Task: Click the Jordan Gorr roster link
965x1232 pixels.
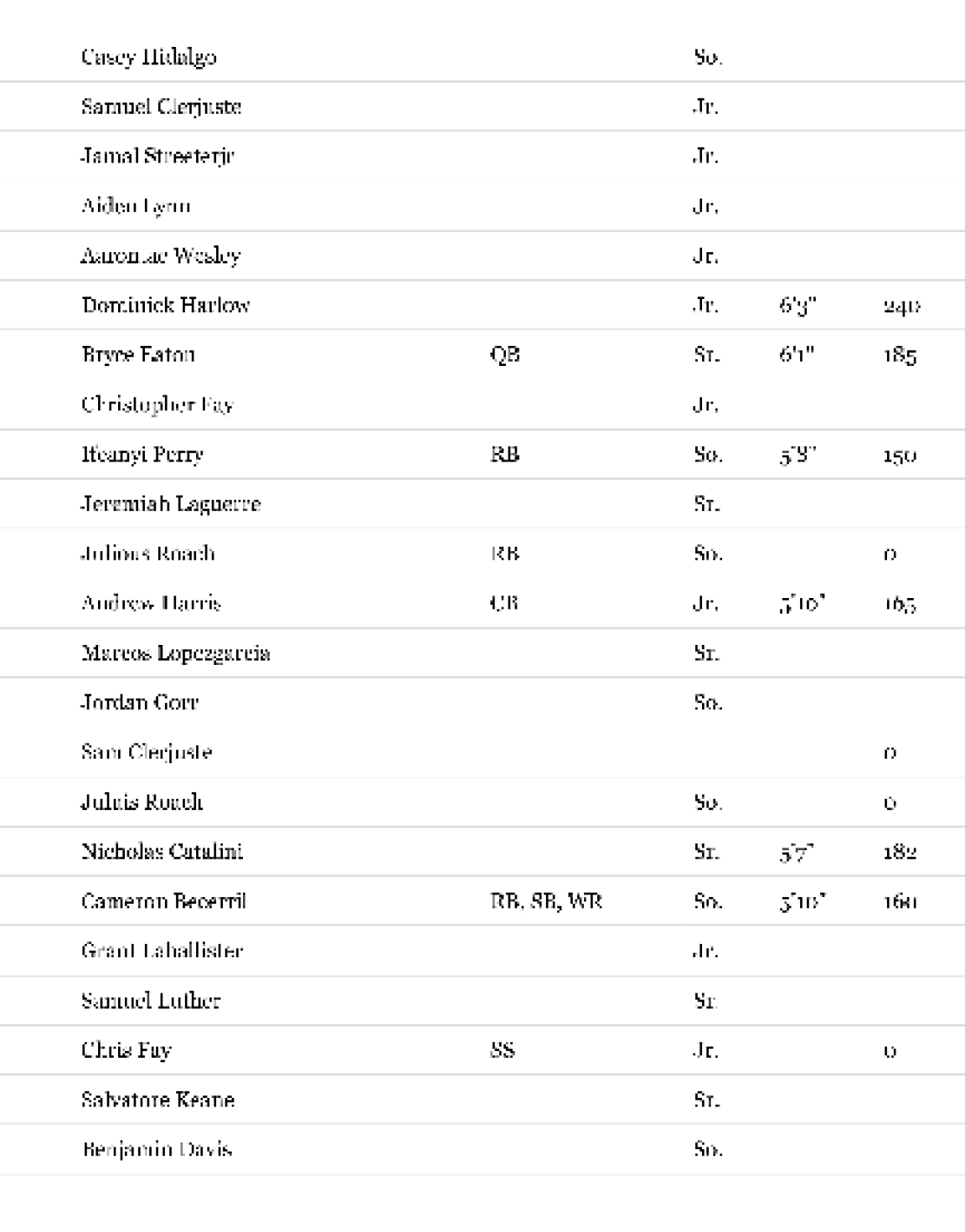Action: pyautogui.click(x=140, y=702)
